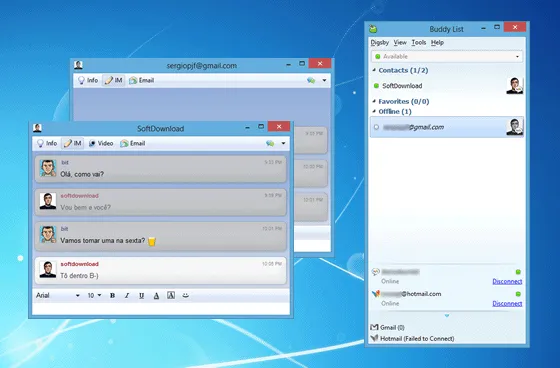Disconnect the first online account

[507, 282]
